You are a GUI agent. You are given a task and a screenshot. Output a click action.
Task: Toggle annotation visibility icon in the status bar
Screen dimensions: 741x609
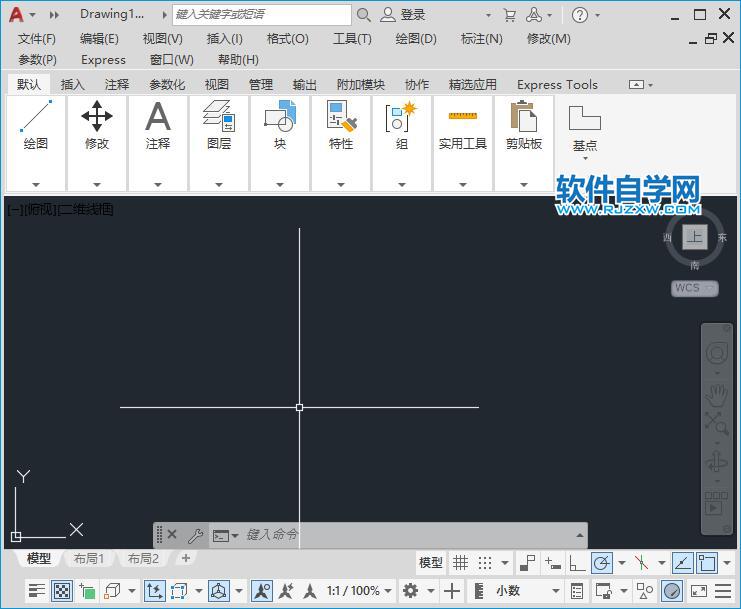[x=262, y=591]
